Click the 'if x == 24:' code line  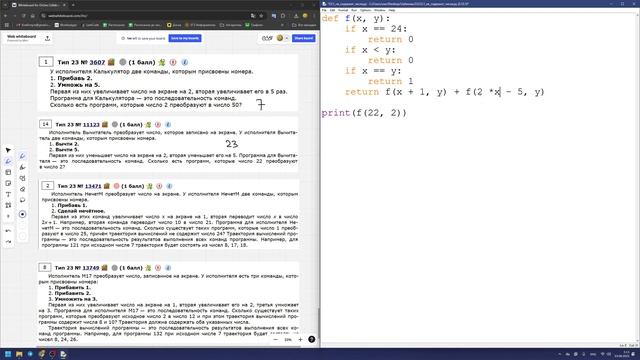tap(376, 29)
